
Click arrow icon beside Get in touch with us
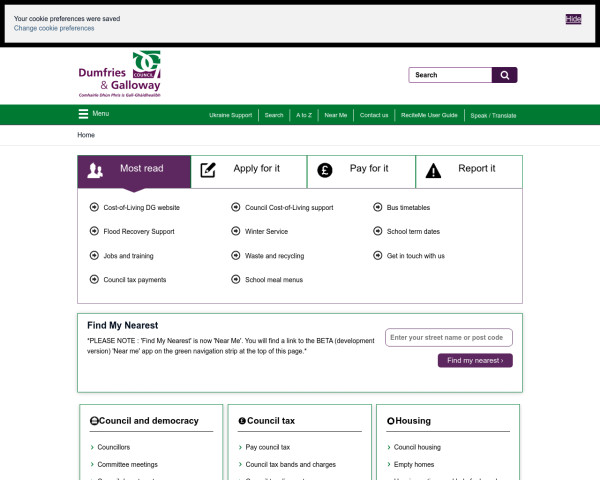click(378, 255)
